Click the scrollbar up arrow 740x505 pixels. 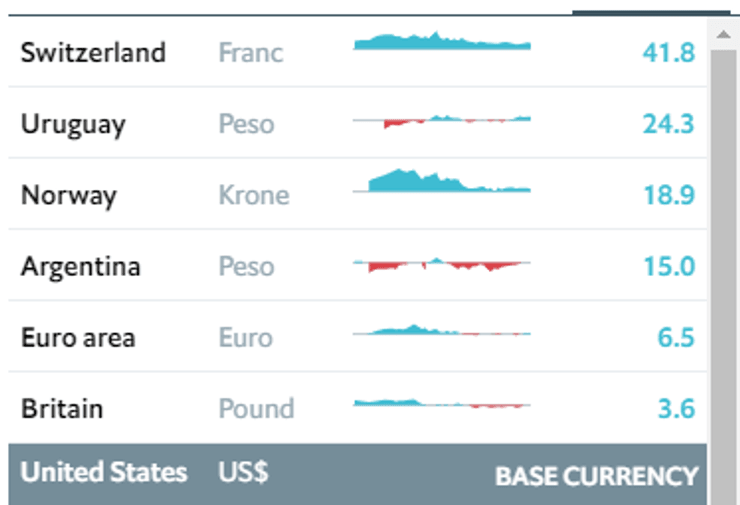(x=723, y=34)
